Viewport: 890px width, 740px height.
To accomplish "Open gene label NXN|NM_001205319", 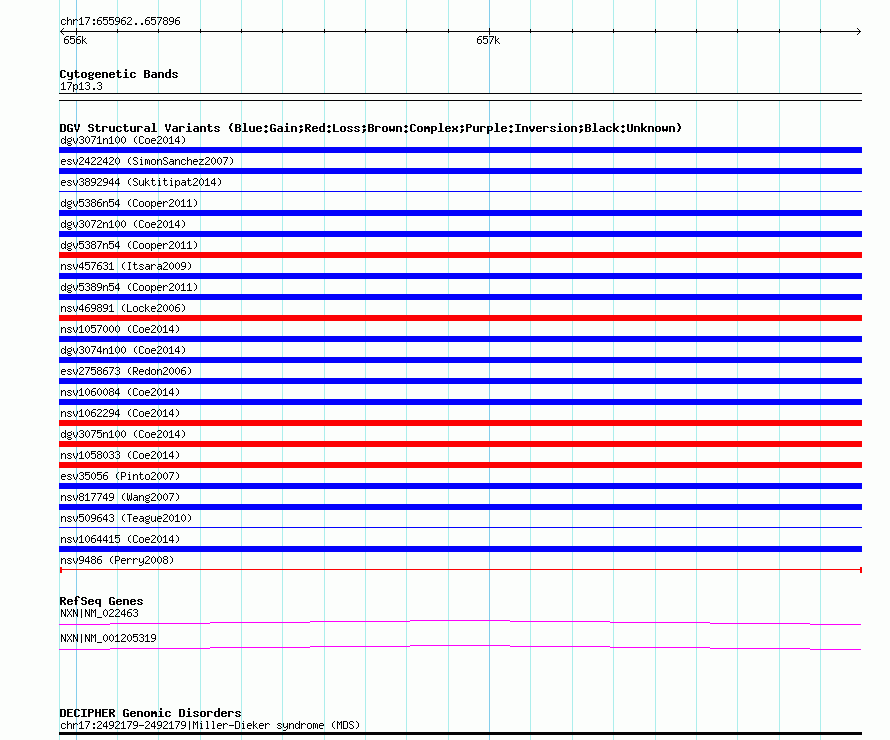I will coord(108,638).
